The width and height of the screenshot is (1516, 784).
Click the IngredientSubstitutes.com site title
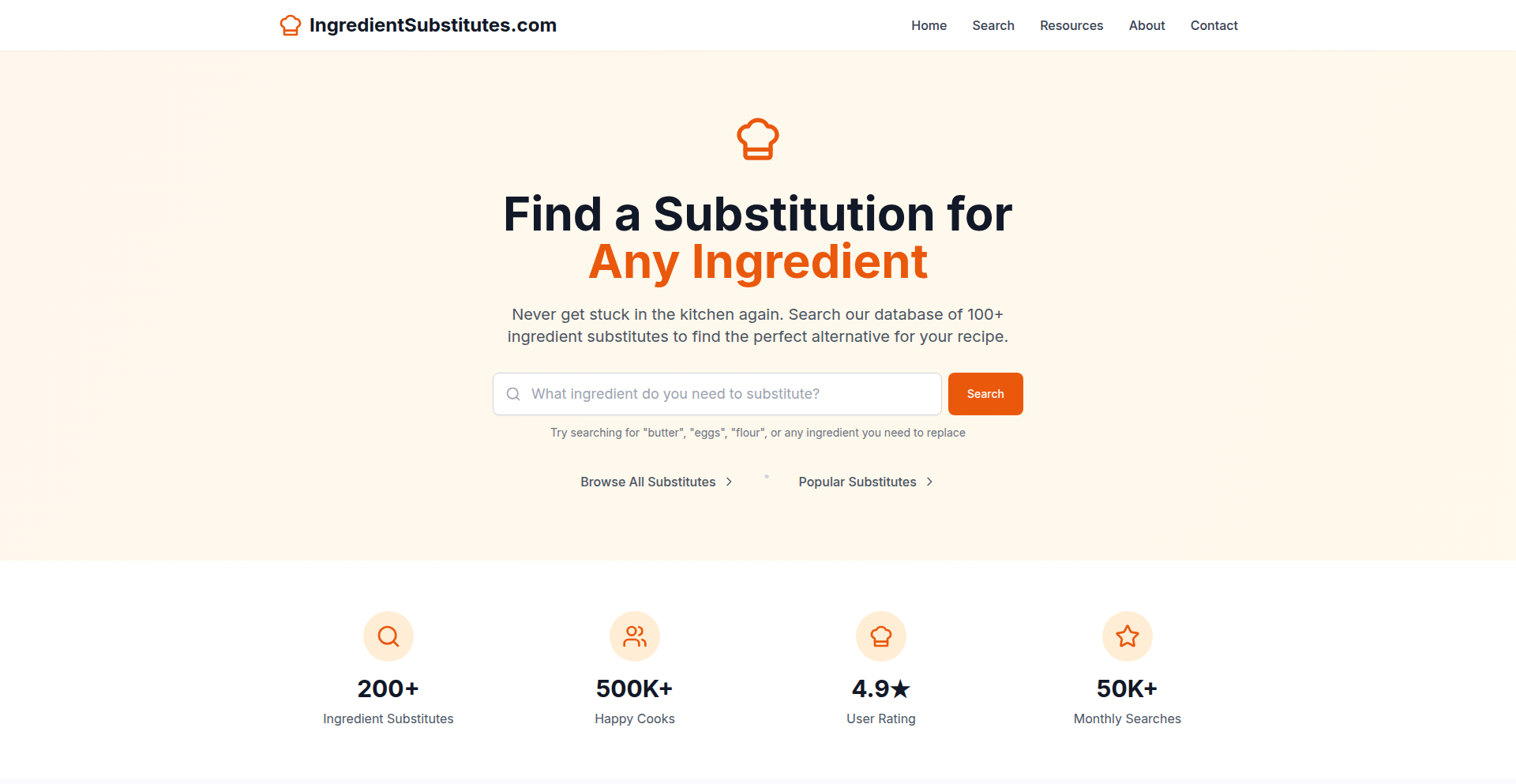click(x=433, y=25)
